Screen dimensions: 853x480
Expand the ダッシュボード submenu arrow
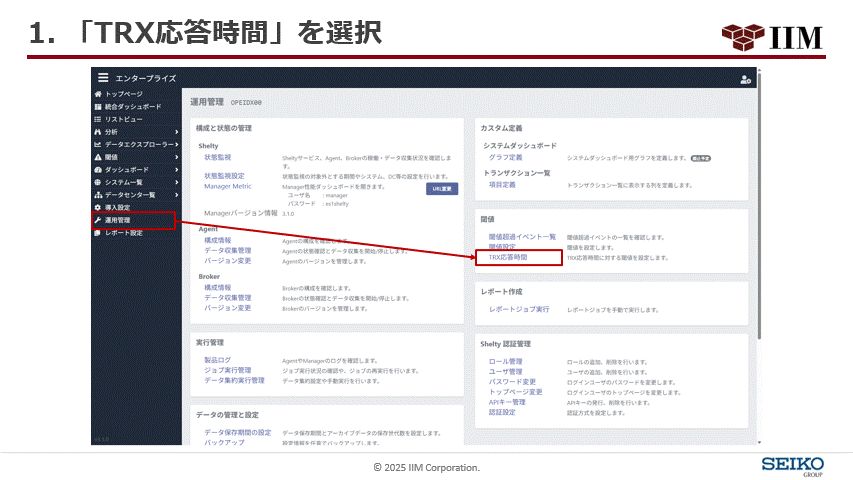point(177,170)
